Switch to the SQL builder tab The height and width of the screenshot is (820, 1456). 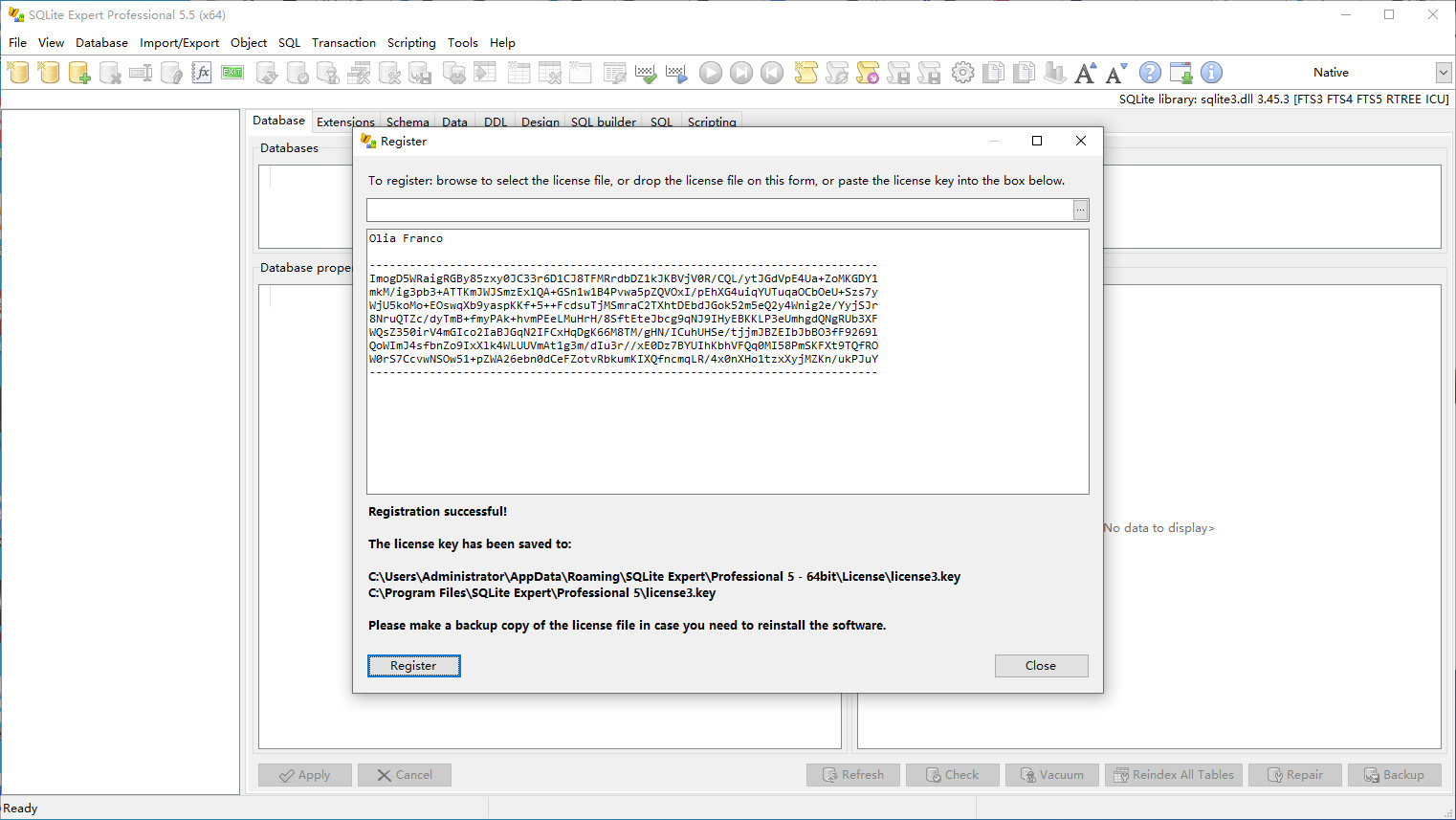[x=603, y=122]
